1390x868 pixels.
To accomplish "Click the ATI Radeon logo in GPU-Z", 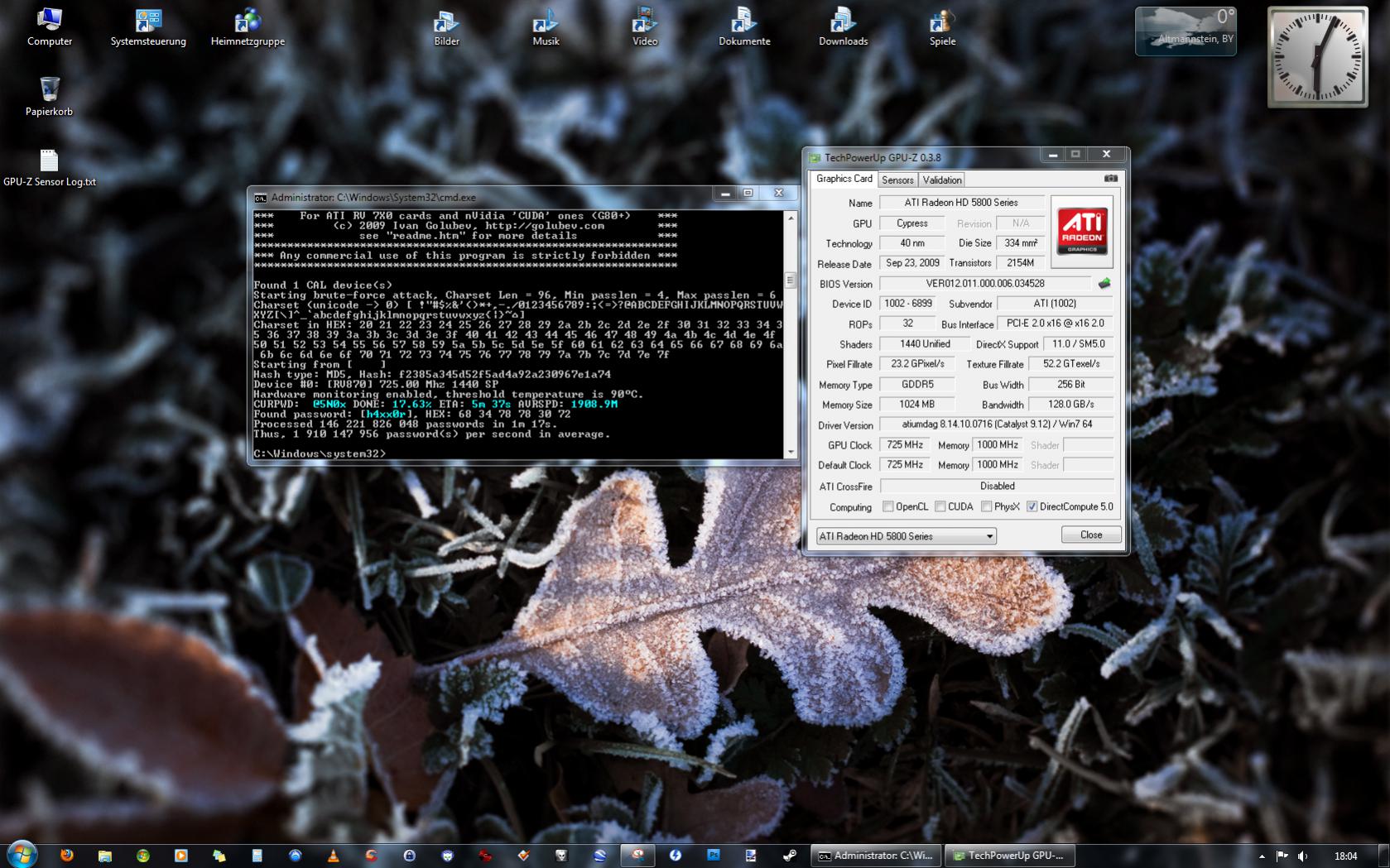I will coord(1081,232).
